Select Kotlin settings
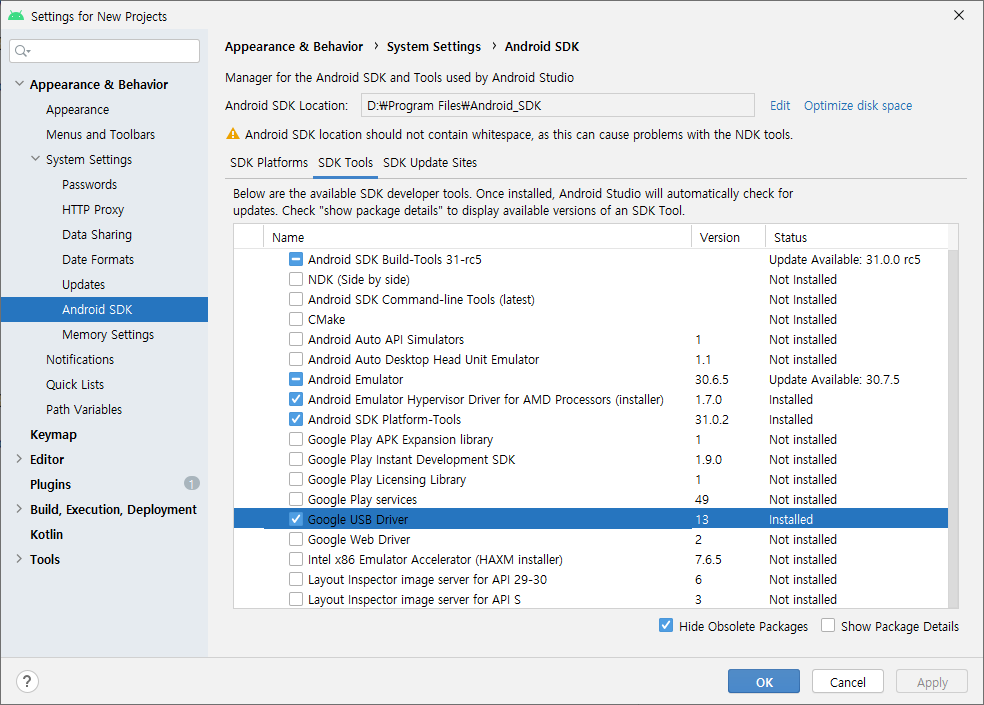The width and height of the screenshot is (984, 705). coord(46,534)
